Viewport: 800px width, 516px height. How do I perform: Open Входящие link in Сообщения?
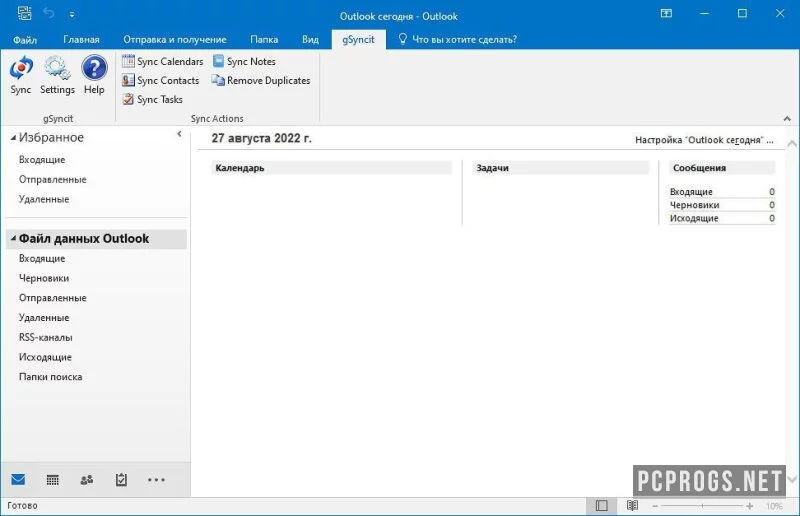pos(691,192)
